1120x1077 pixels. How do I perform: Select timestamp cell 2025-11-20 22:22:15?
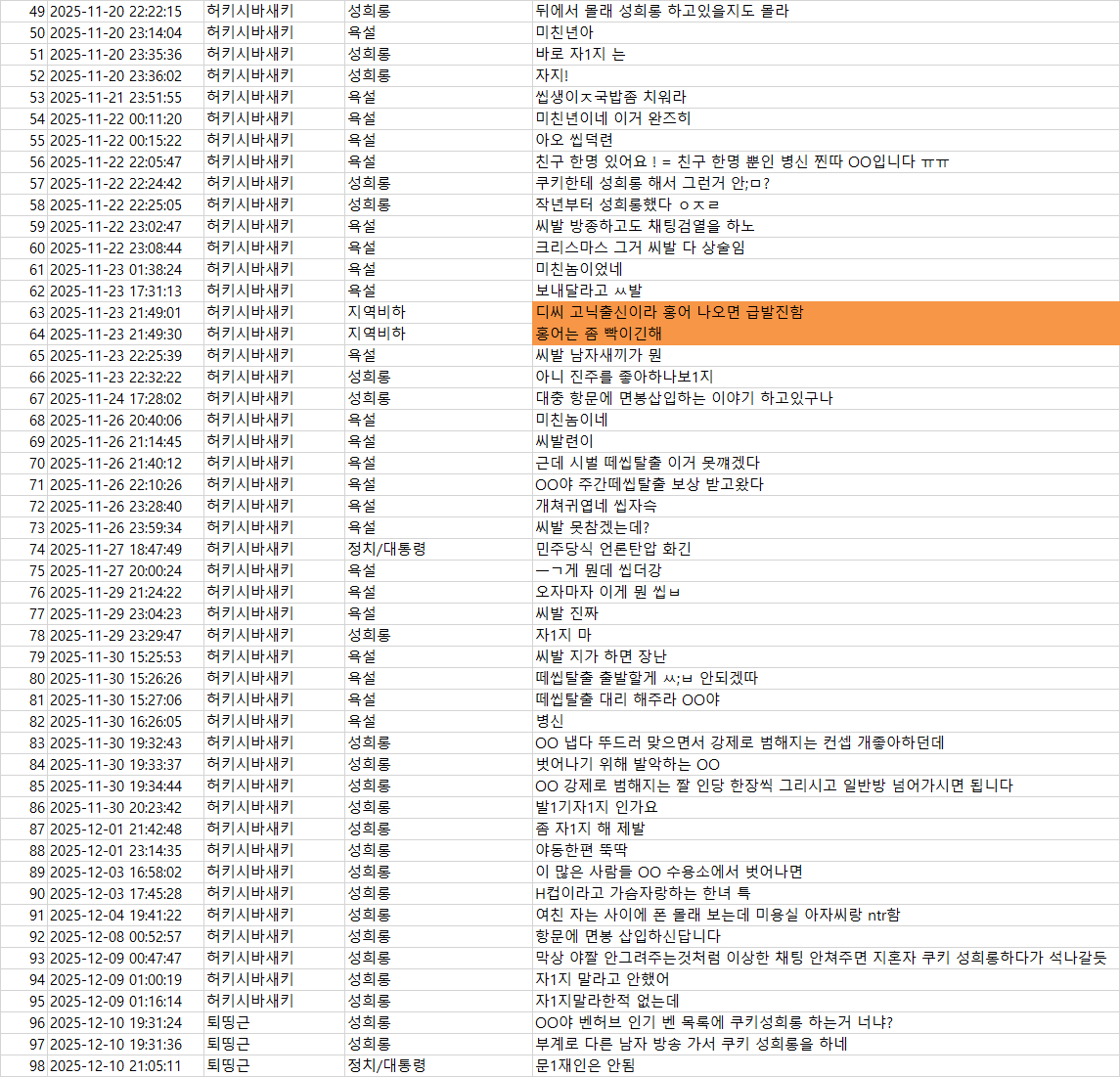click(125, 12)
